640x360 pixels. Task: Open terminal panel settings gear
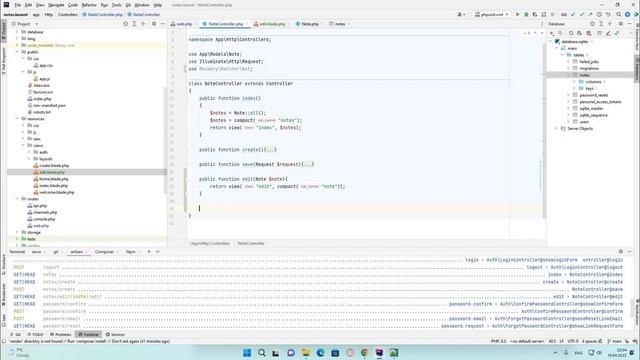(621, 252)
